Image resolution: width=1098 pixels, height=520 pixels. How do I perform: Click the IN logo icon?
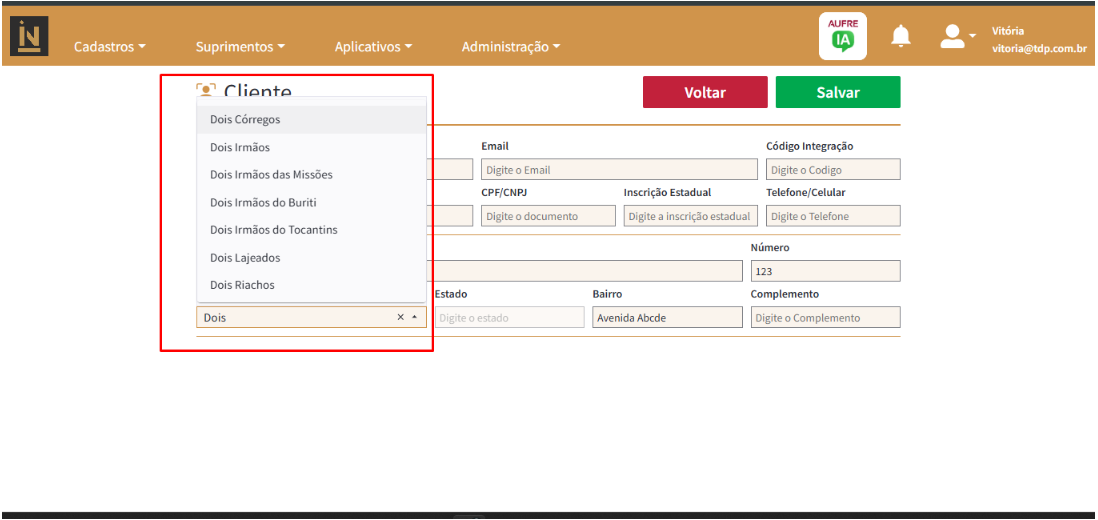29,37
